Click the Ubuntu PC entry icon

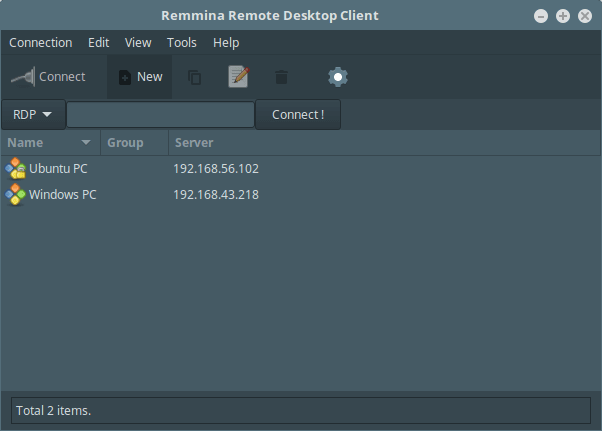(x=16, y=168)
